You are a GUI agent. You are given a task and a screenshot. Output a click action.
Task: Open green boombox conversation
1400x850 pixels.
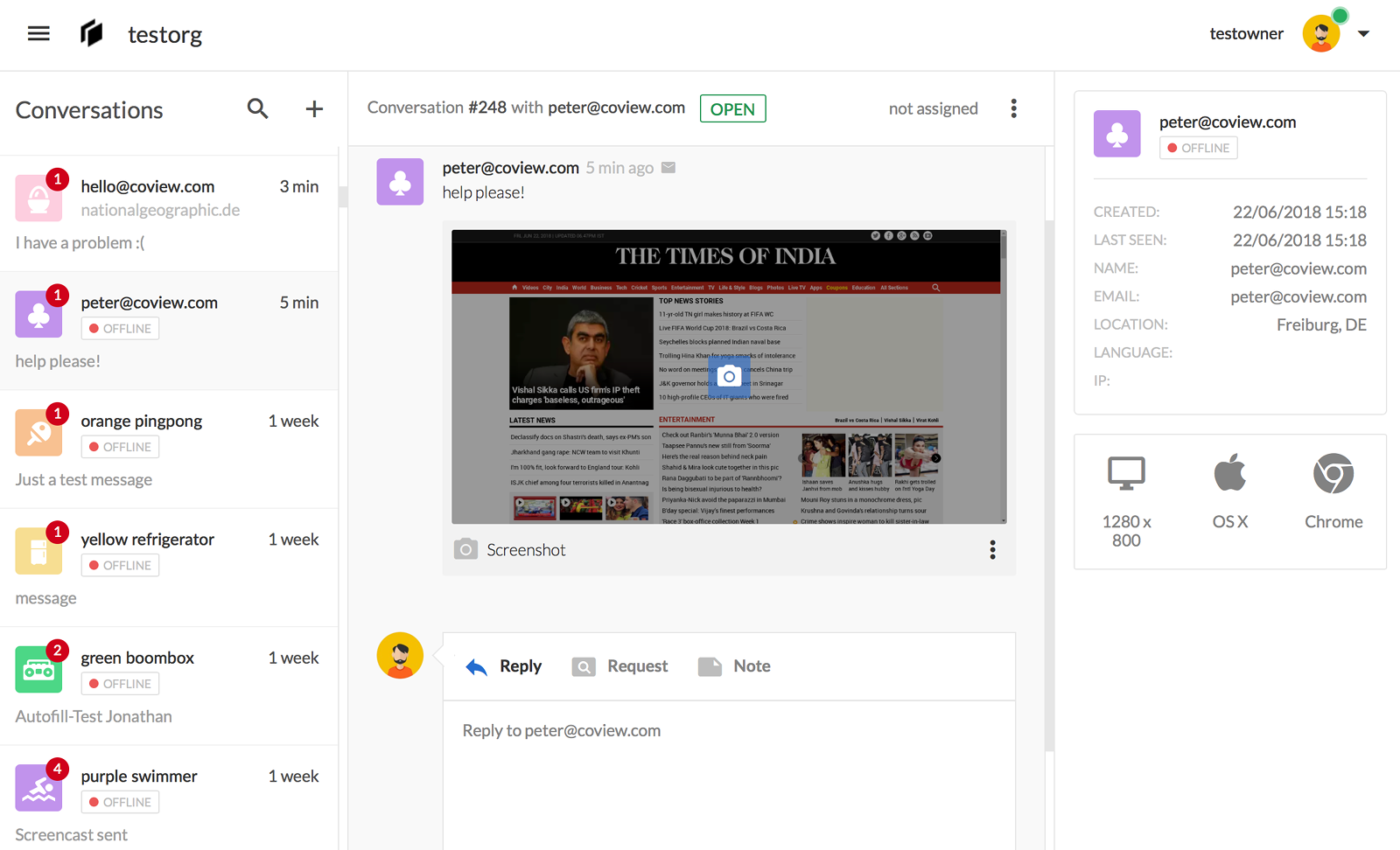click(x=169, y=686)
